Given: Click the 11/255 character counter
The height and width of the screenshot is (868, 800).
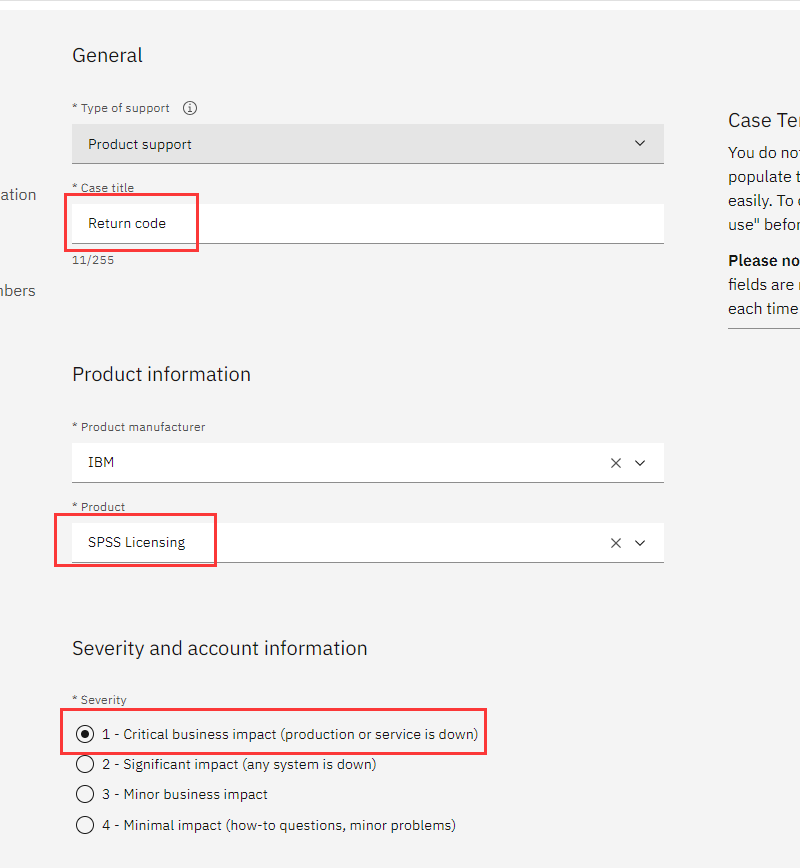Looking at the screenshot, I should 93,260.
